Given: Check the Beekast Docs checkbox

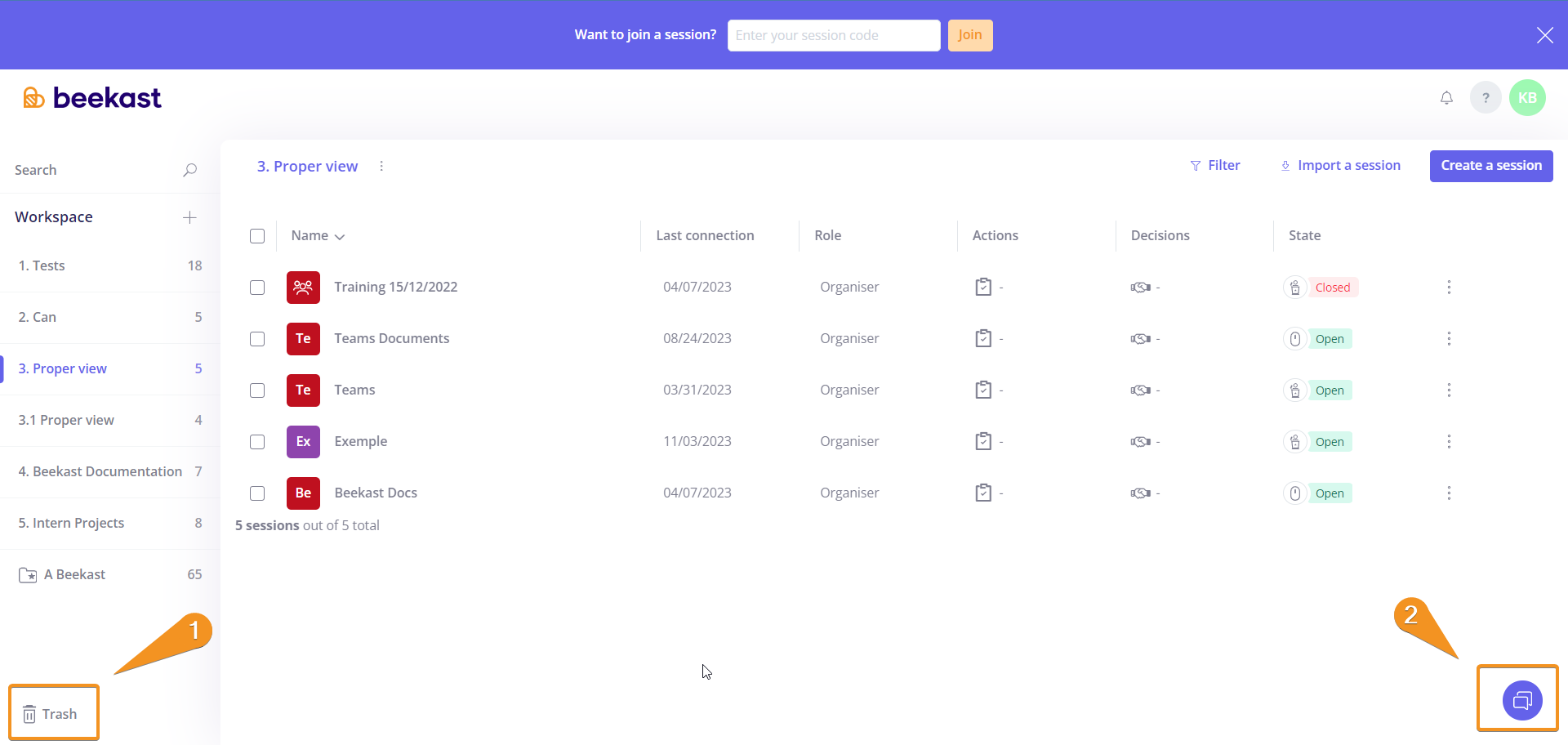Looking at the screenshot, I should [x=257, y=493].
